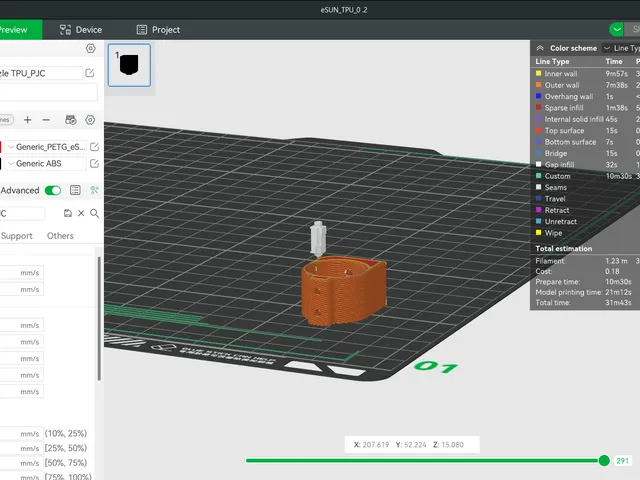Open Line Type color scheme dropdown

click(x=621, y=48)
